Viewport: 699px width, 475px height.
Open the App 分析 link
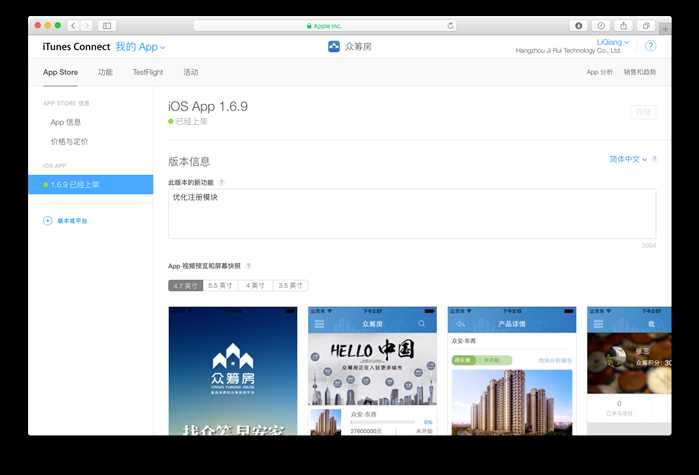pos(599,72)
